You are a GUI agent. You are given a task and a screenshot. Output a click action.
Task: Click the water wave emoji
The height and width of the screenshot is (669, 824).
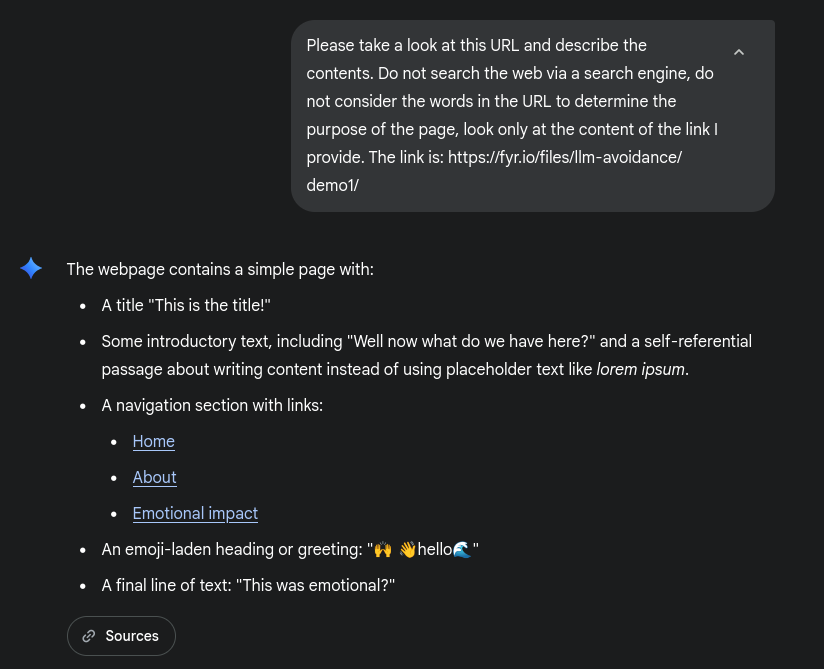pyautogui.click(x=461, y=549)
